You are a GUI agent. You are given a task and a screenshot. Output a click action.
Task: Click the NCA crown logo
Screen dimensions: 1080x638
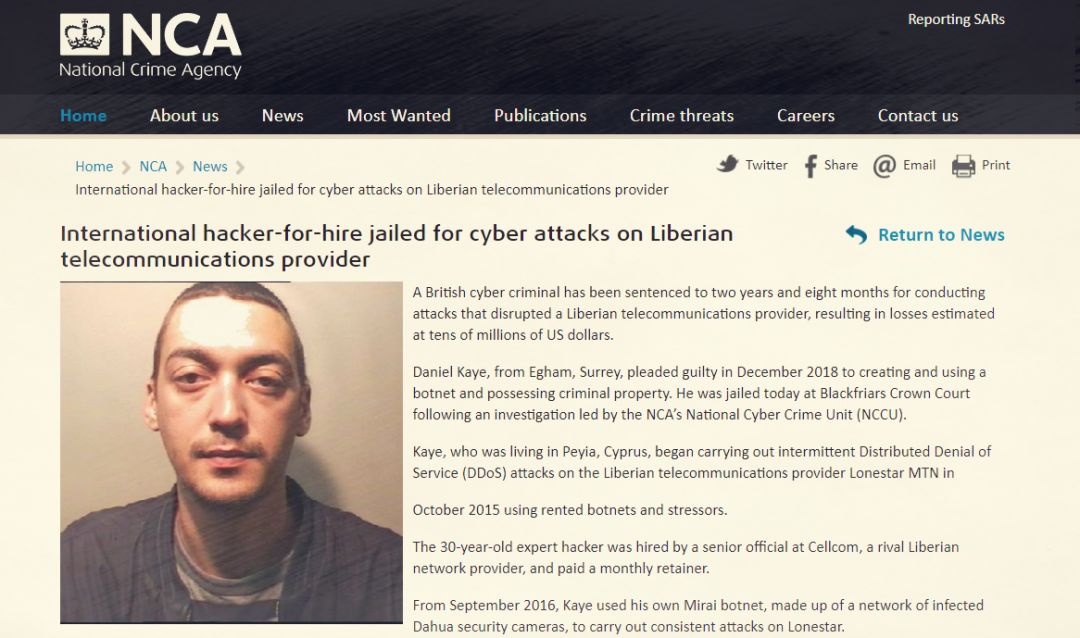(x=85, y=34)
